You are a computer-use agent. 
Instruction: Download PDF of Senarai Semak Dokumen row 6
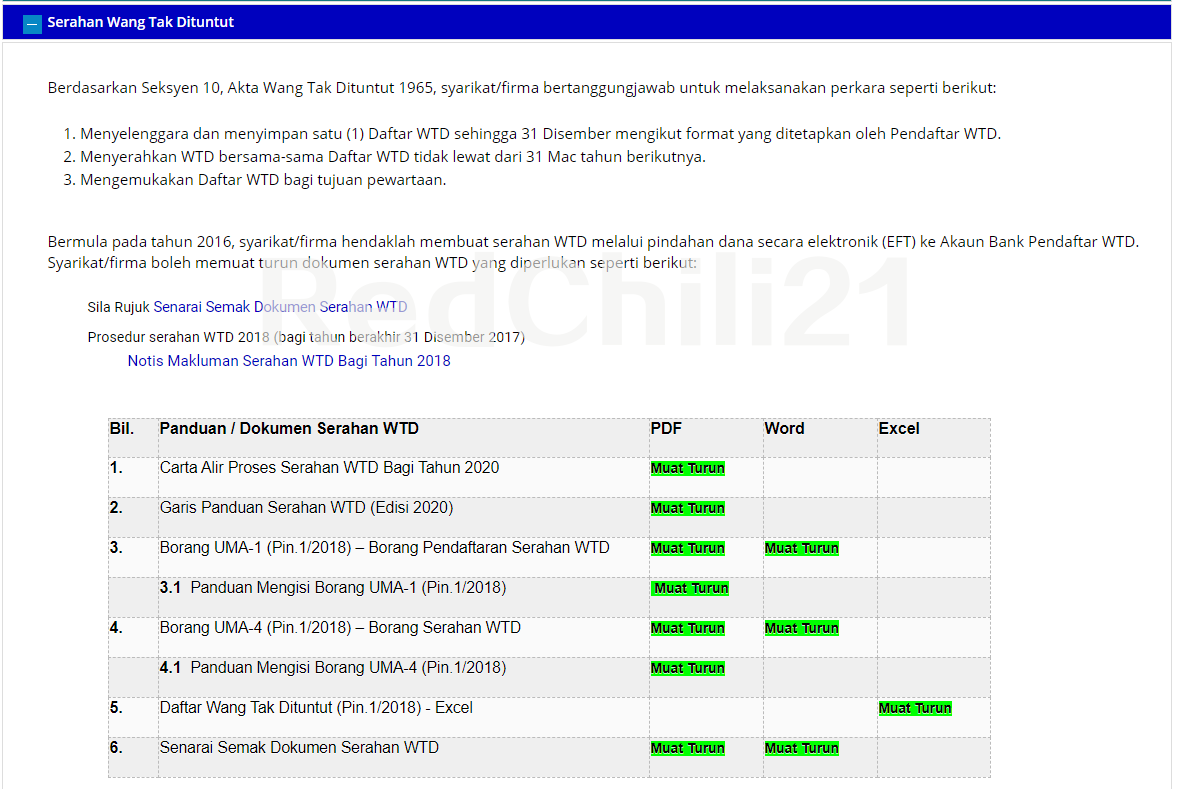point(688,748)
